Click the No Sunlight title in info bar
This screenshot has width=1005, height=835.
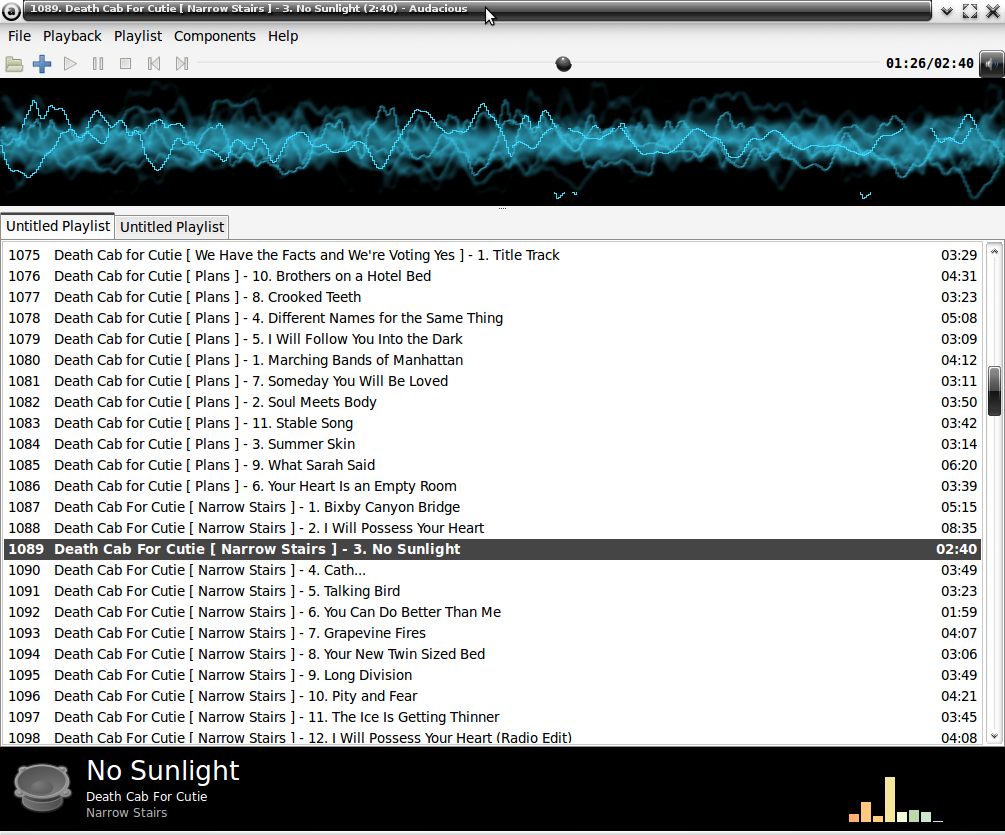[163, 771]
